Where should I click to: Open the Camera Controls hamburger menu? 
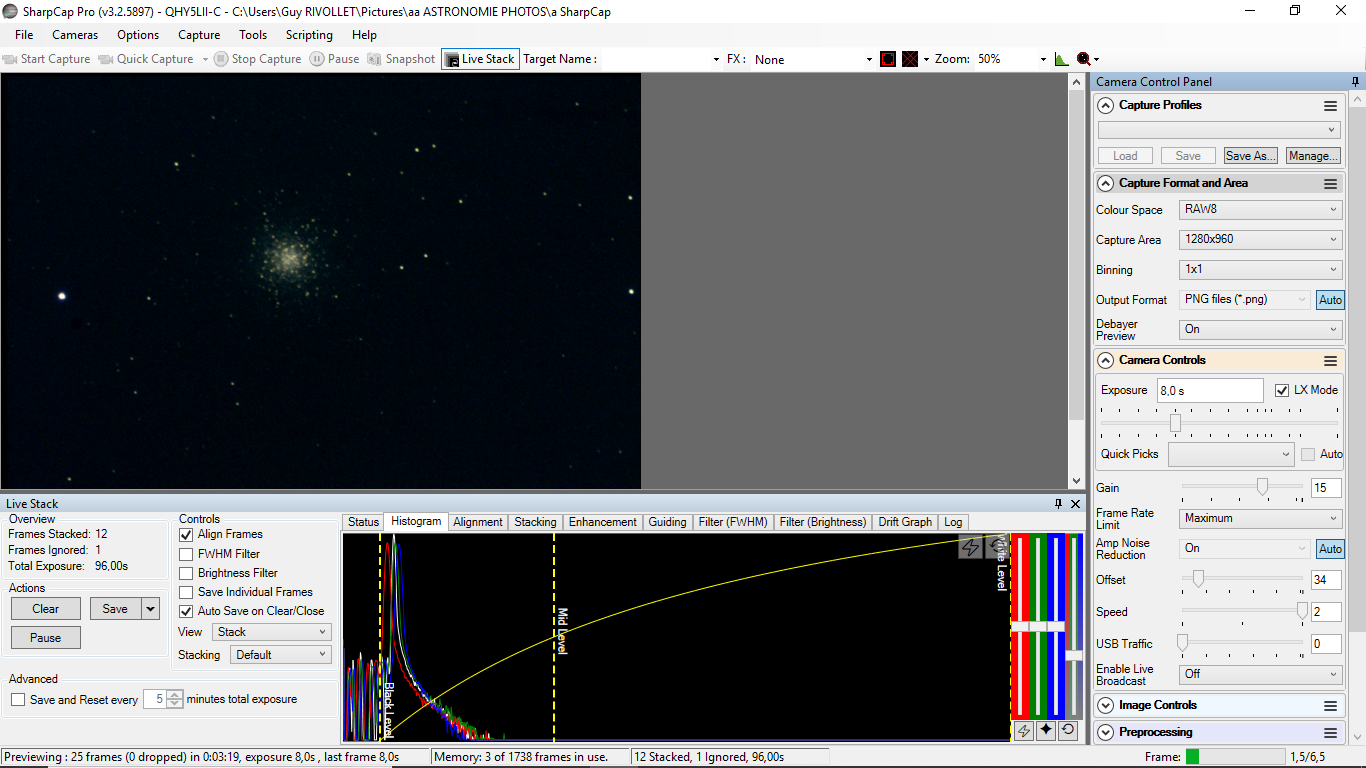(x=1330, y=361)
